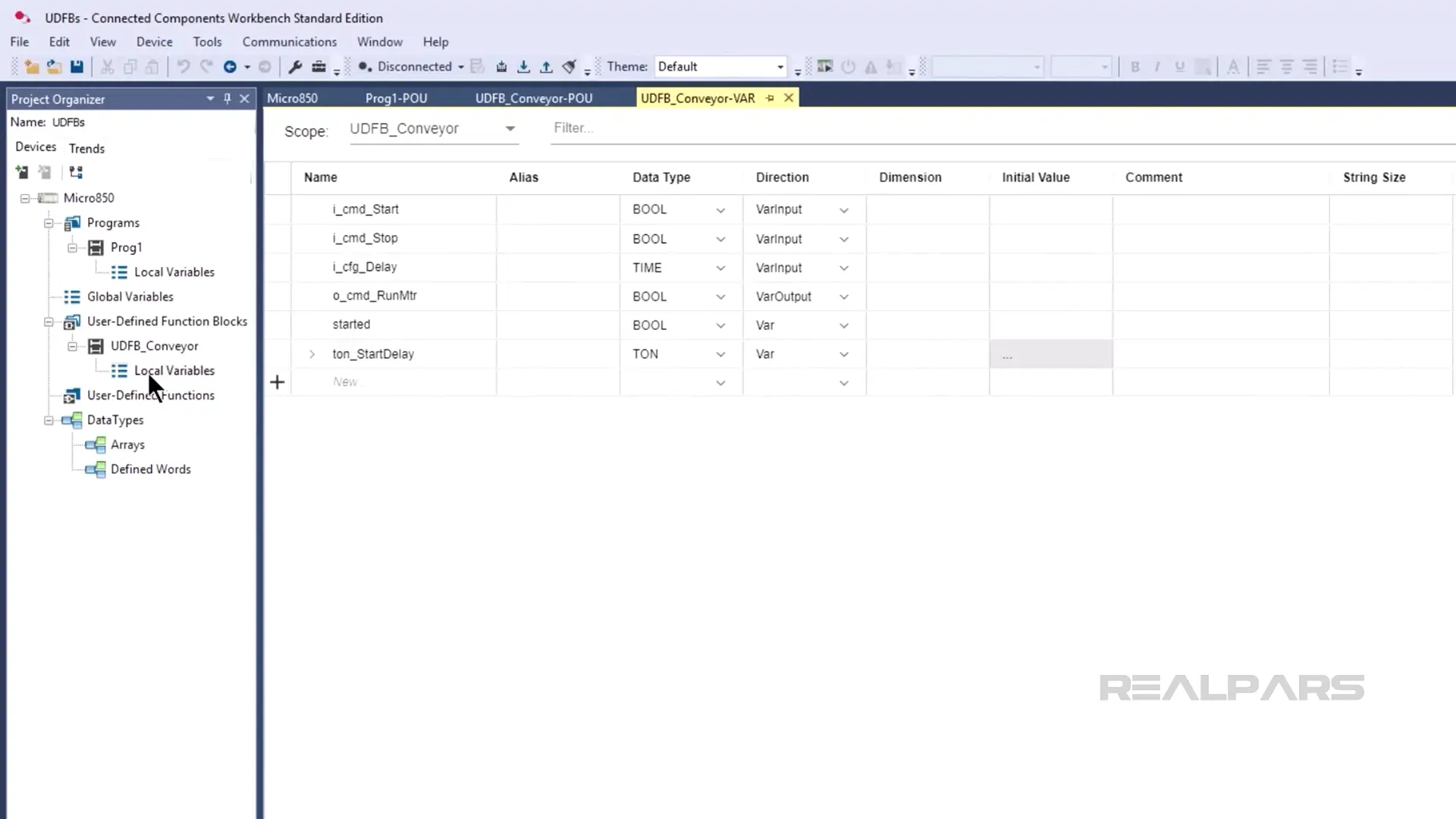This screenshot has height=819, width=1456.
Task: Open Data Type dropdown for ton_StartDelay
Action: point(720,355)
